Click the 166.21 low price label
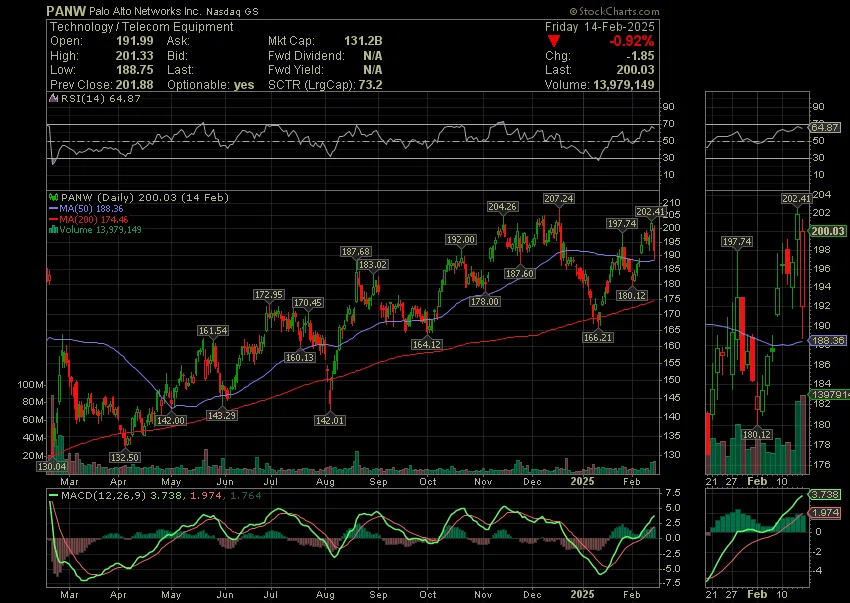The height and width of the screenshot is (603, 850). pos(598,337)
